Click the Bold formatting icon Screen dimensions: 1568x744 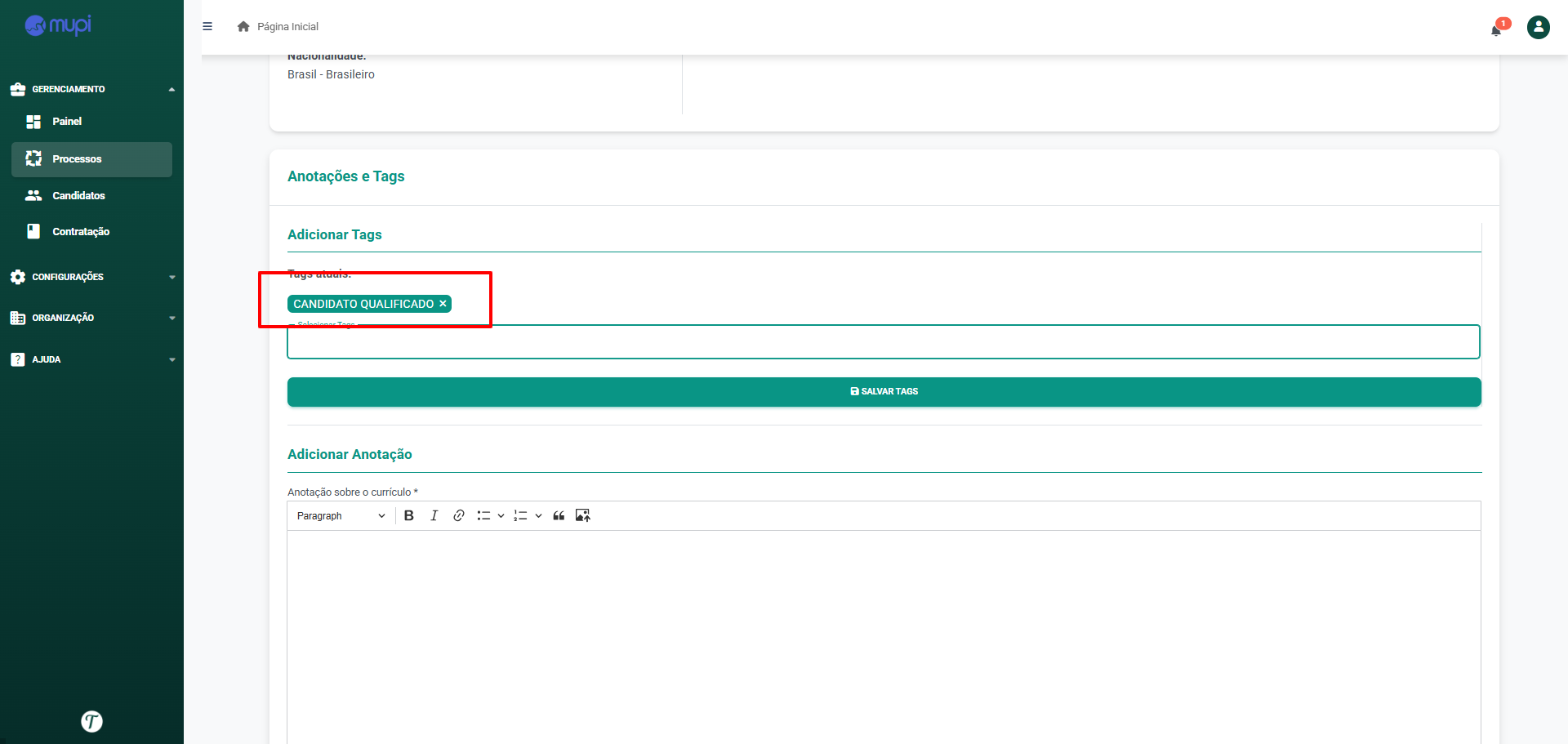pos(409,515)
